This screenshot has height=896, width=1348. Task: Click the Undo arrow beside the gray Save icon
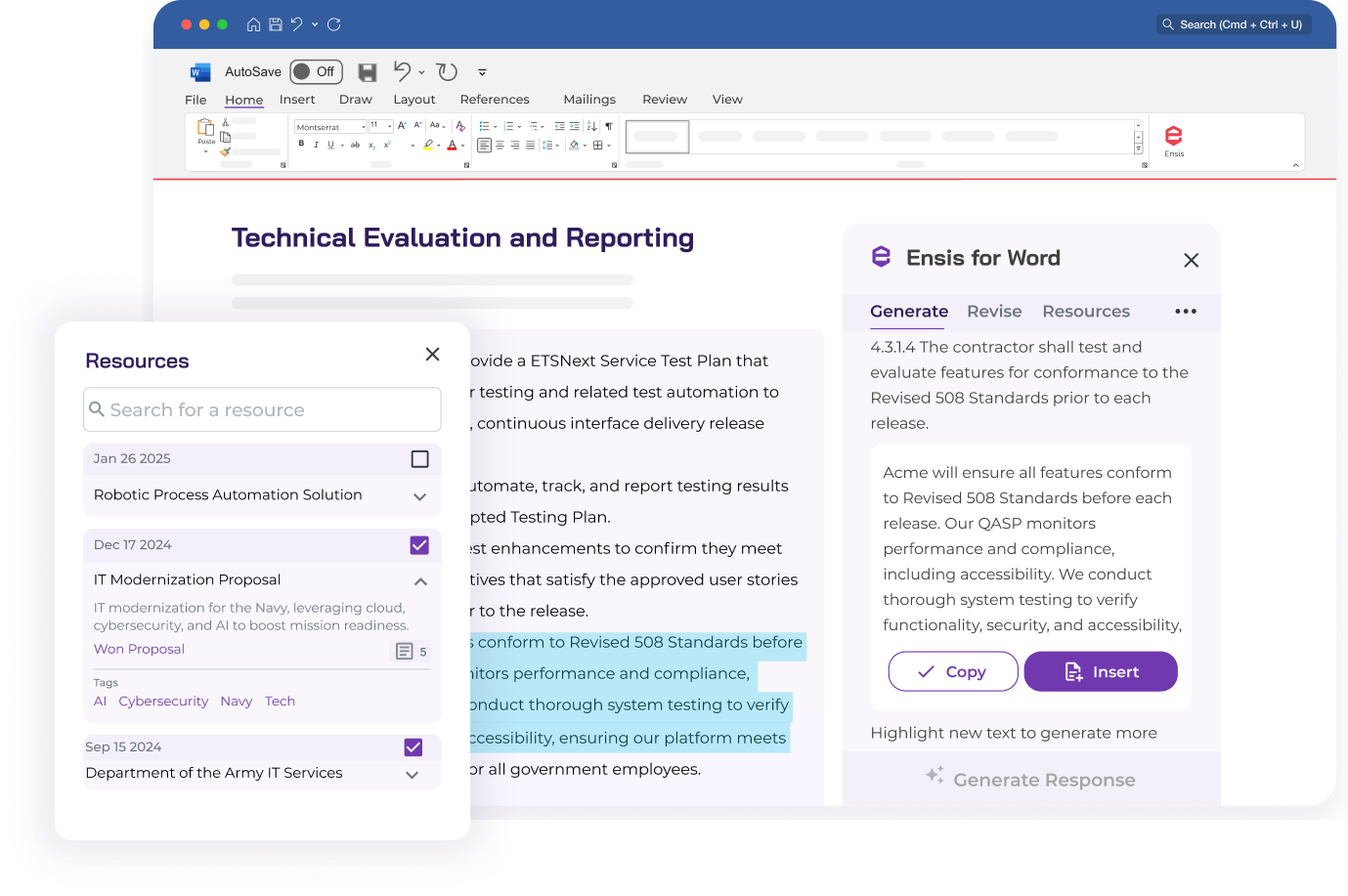402,71
